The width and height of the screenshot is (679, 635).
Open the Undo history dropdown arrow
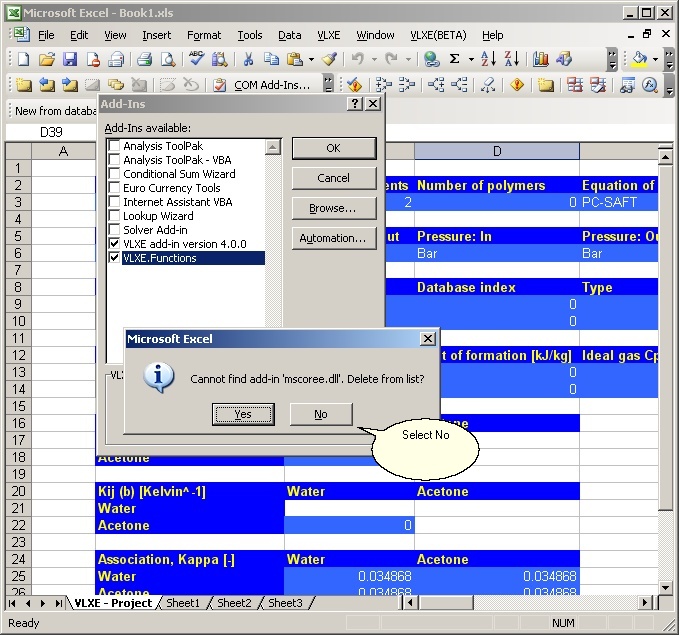(374, 59)
